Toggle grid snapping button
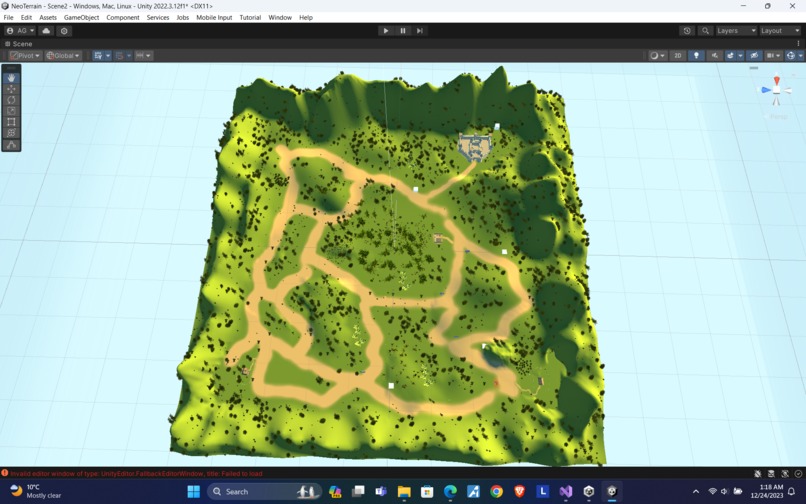806x504 pixels. click(x=120, y=56)
